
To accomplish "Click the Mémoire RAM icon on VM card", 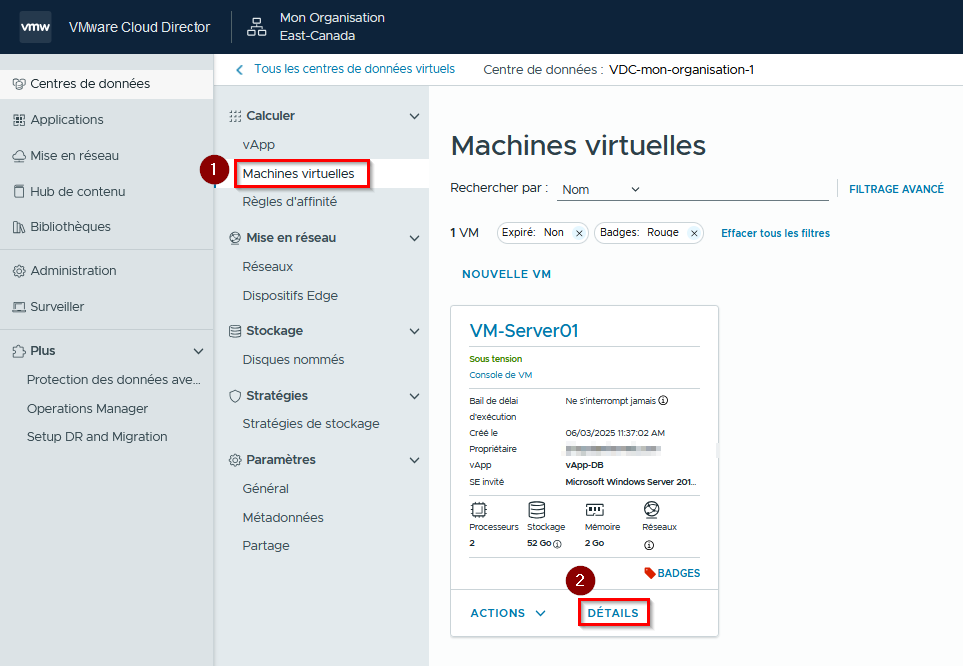I will [x=595, y=509].
